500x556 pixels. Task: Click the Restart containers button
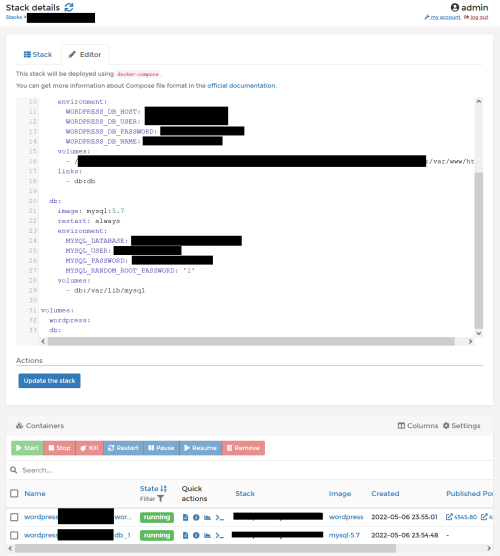coord(123,448)
